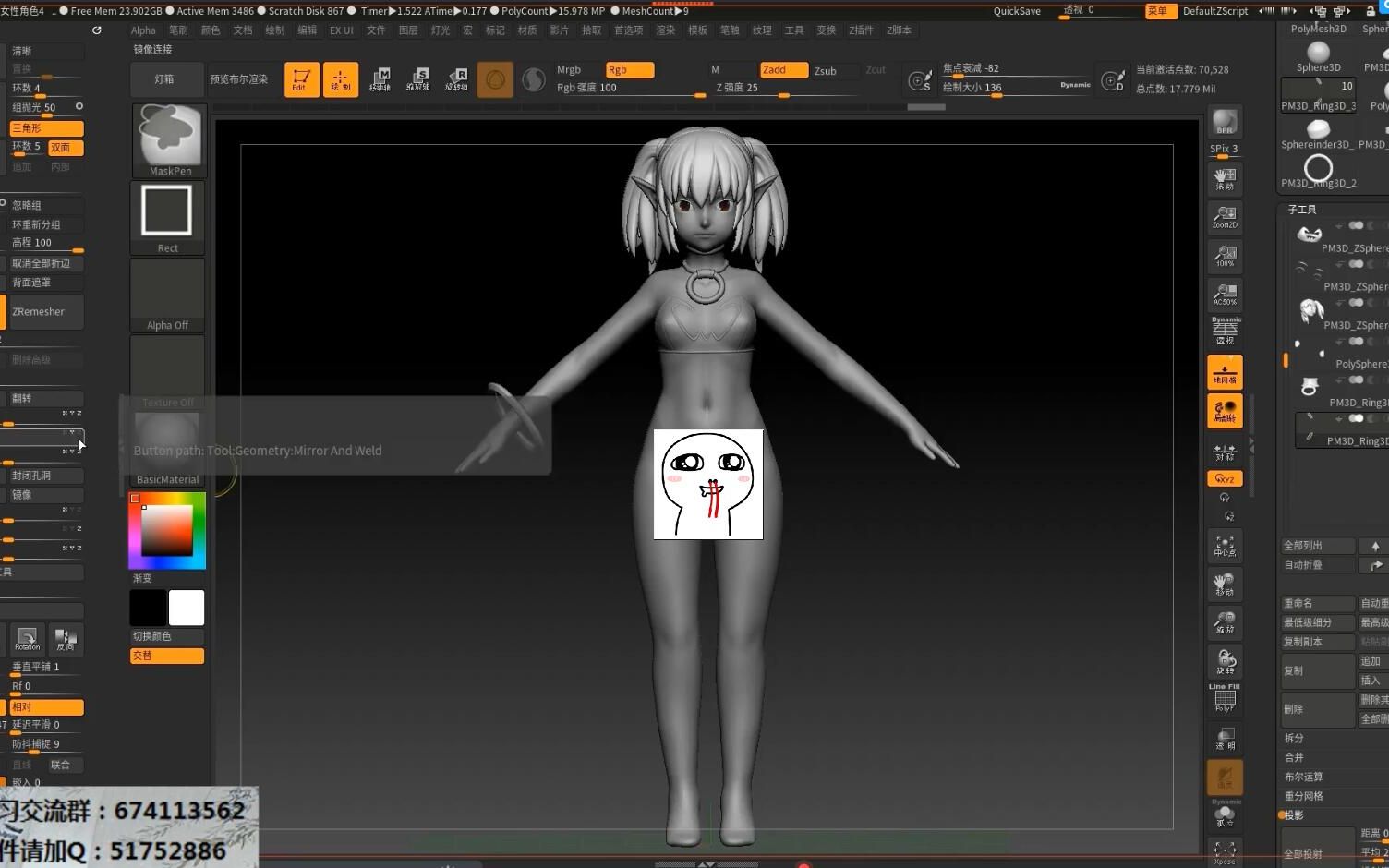Collapse the 子工具 subtool panel header
Image resolution: width=1389 pixels, height=868 pixels.
click(x=1302, y=210)
